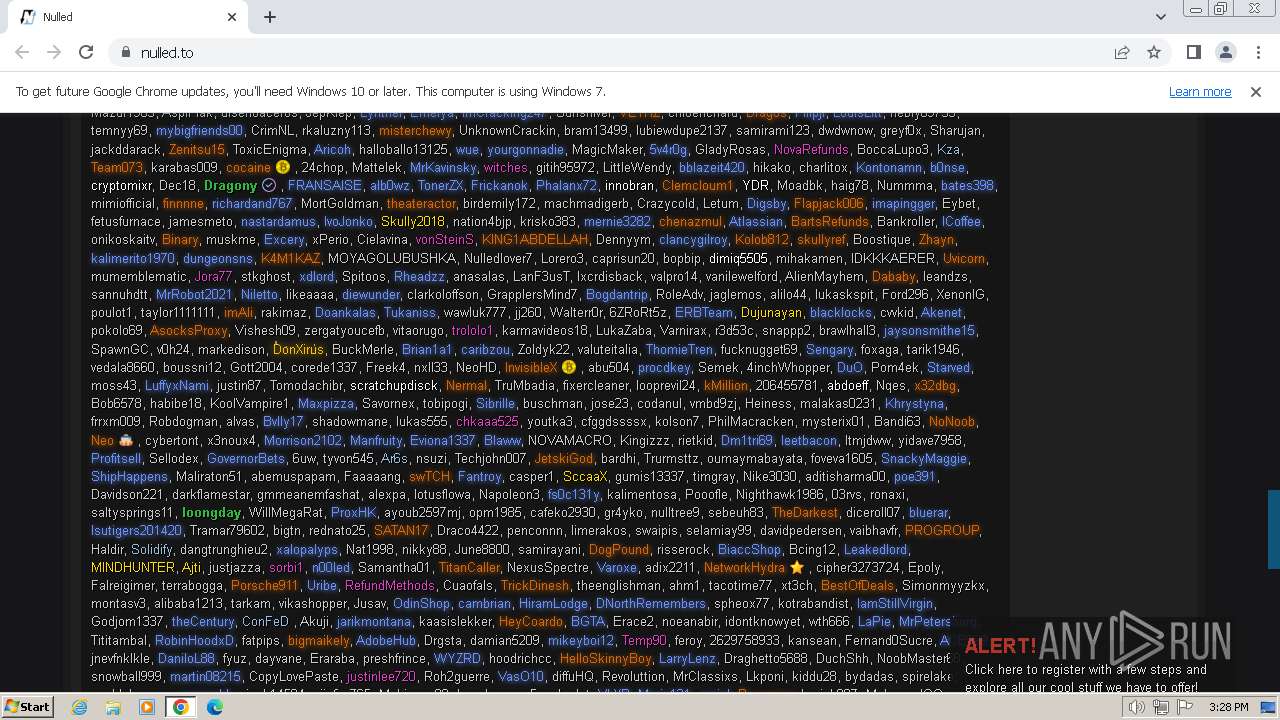Viewport: 1280px width, 720px height.
Task: Open user profile TrickDinesh
Action: pos(535,586)
